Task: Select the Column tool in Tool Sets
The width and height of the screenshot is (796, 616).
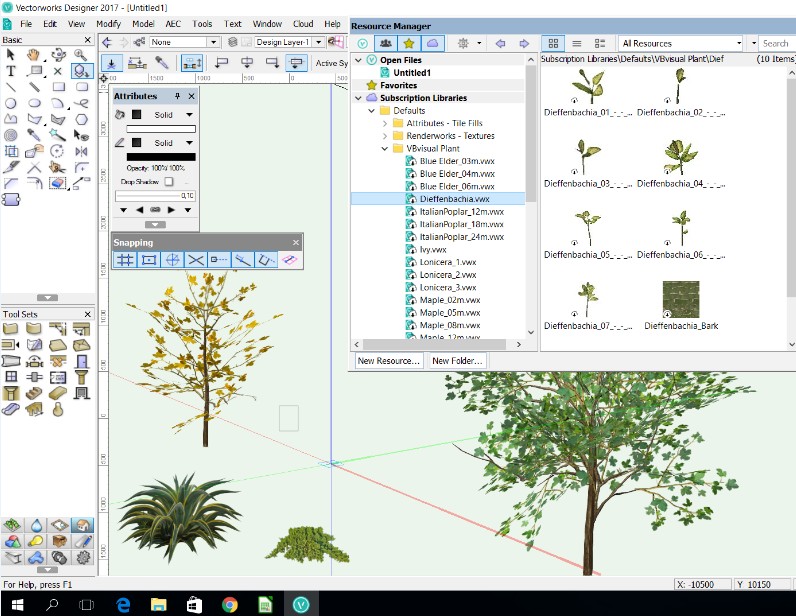Action: coord(82,376)
